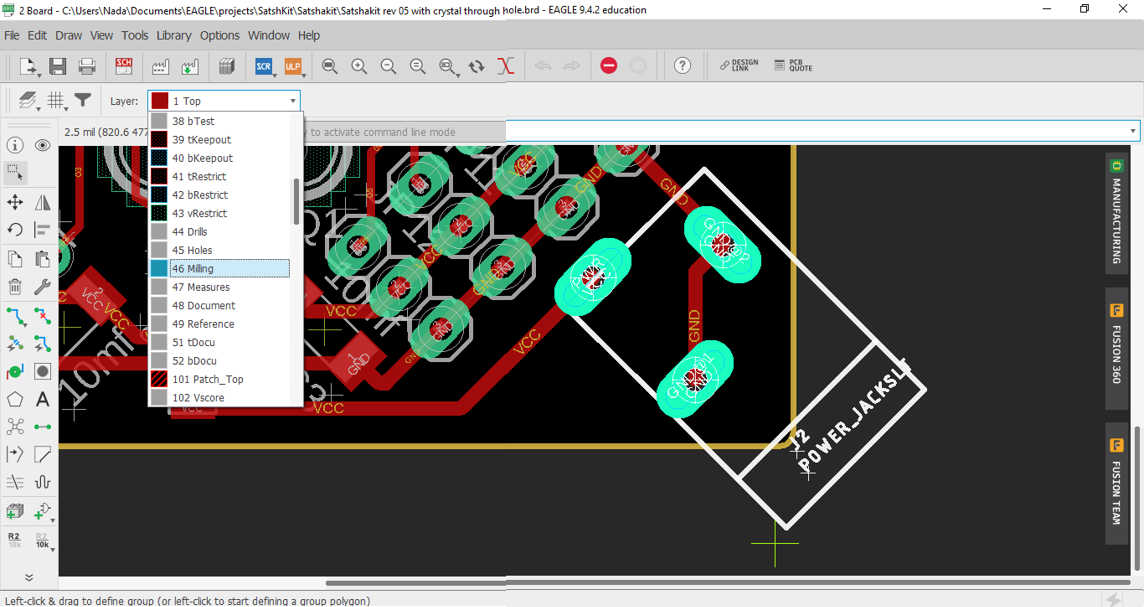
Task: Select the Mirror tool
Action: pyautogui.click(x=42, y=202)
